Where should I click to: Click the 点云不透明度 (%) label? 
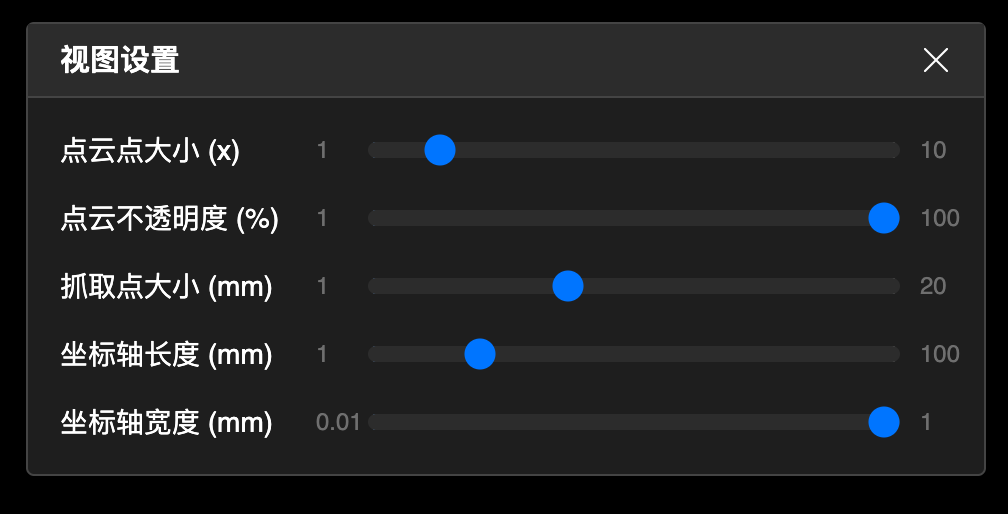point(169,218)
